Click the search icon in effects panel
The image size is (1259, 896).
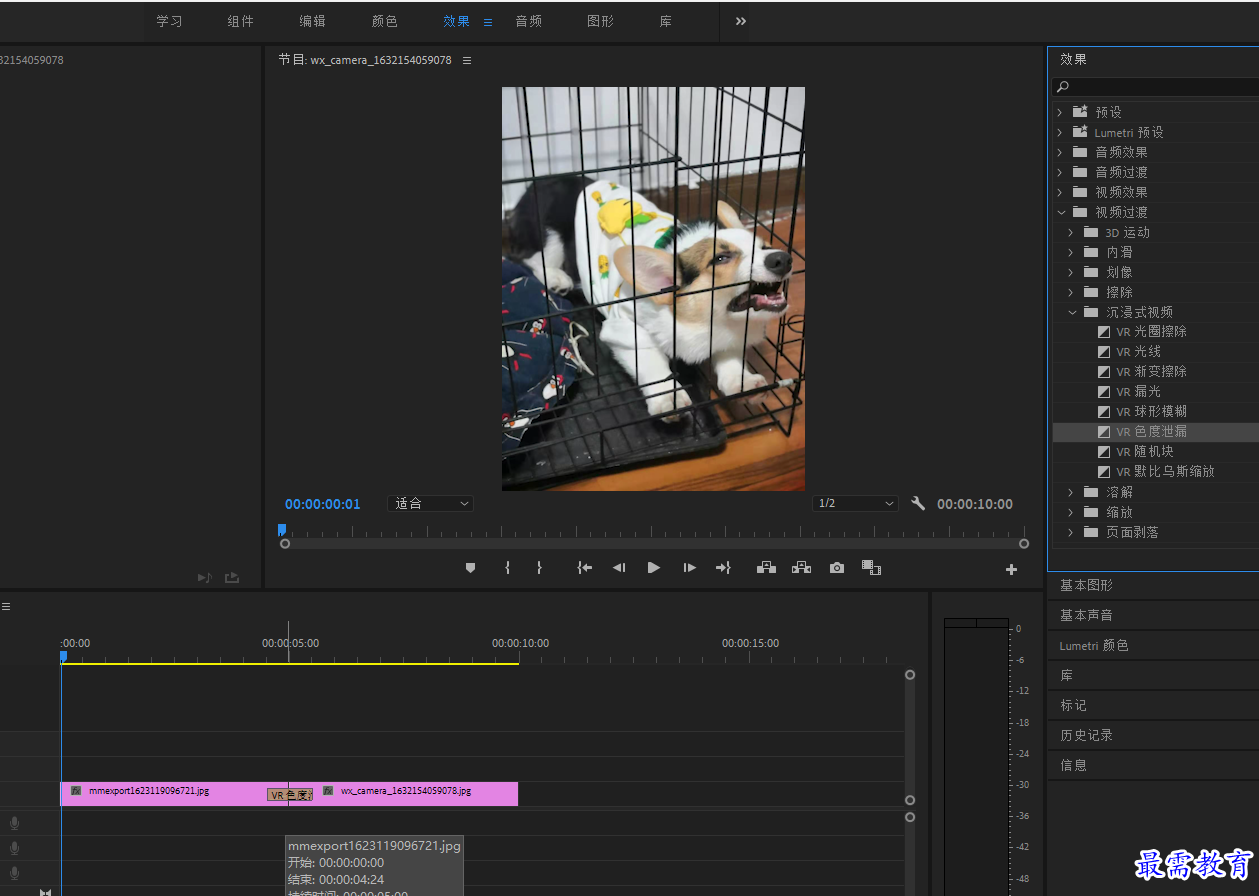click(x=1063, y=87)
